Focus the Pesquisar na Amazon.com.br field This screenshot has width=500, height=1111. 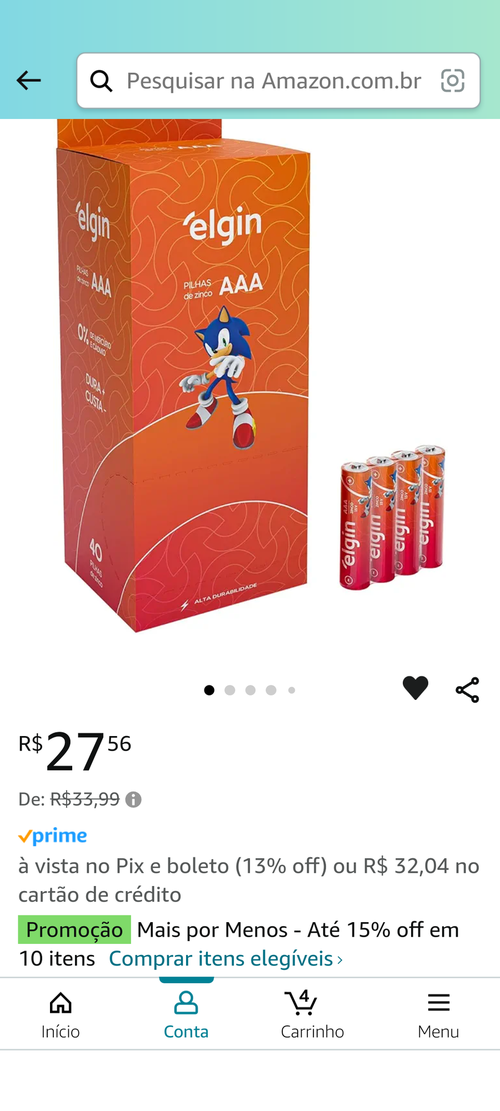tap(278, 81)
